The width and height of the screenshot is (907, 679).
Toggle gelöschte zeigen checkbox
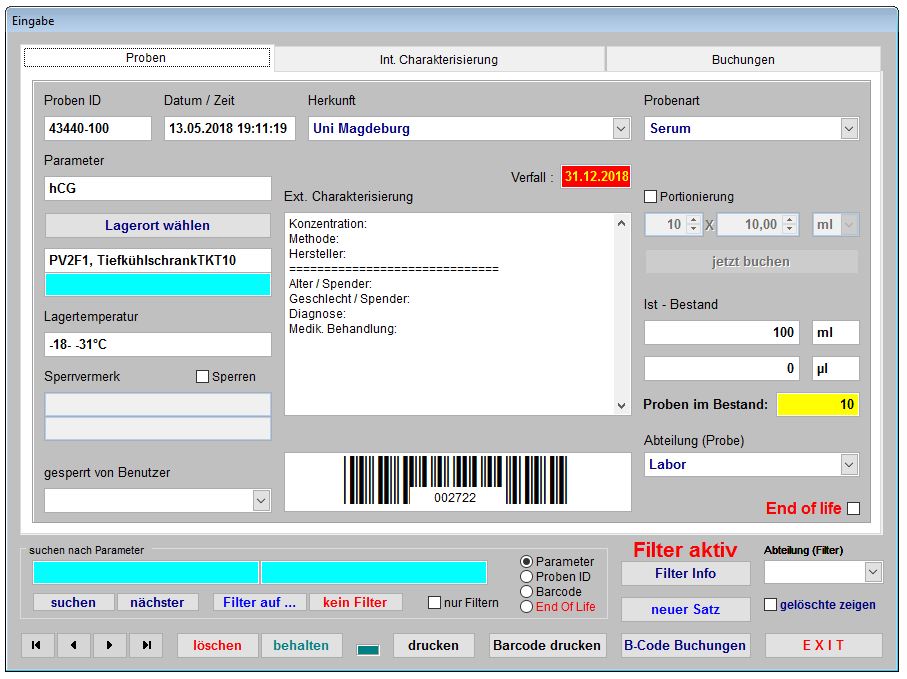[x=770, y=604]
